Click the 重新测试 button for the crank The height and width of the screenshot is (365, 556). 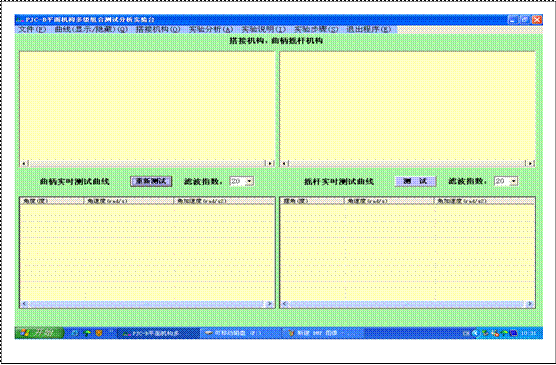click(x=151, y=181)
